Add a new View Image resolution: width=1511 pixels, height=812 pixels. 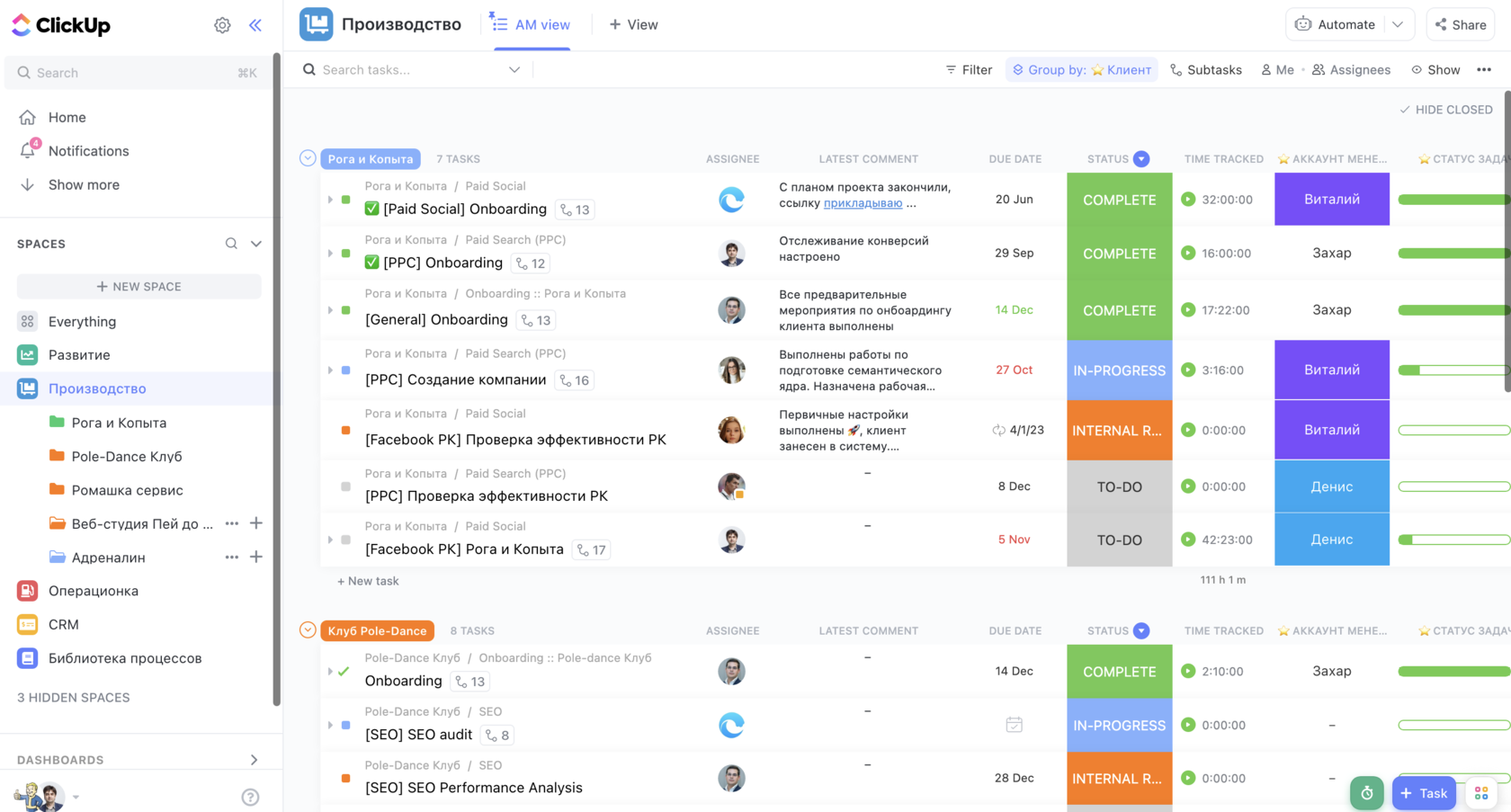point(634,24)
